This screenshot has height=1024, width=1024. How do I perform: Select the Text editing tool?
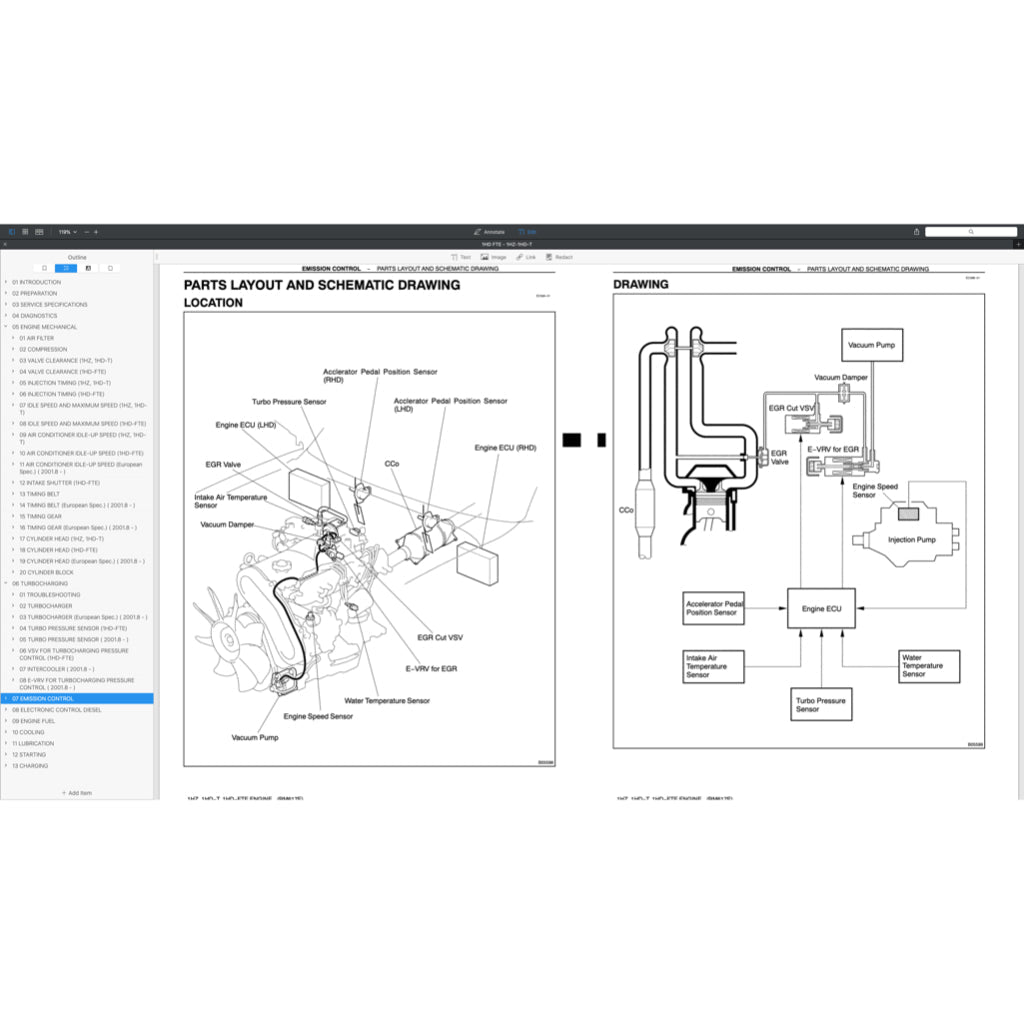(x=460, y=257)
